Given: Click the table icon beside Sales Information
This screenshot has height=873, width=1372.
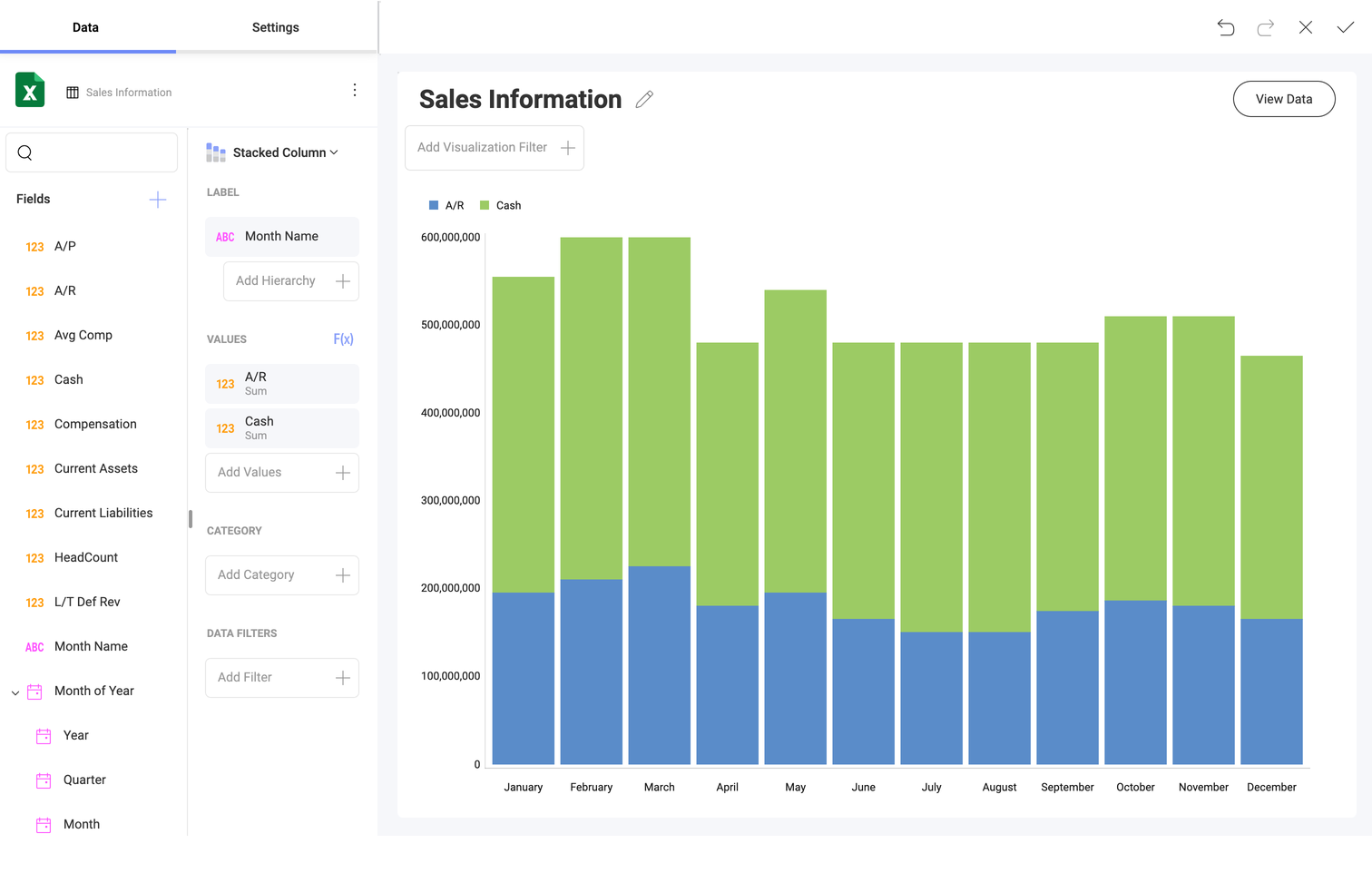Looking at the screenshot, I should [x=73, y=93].
